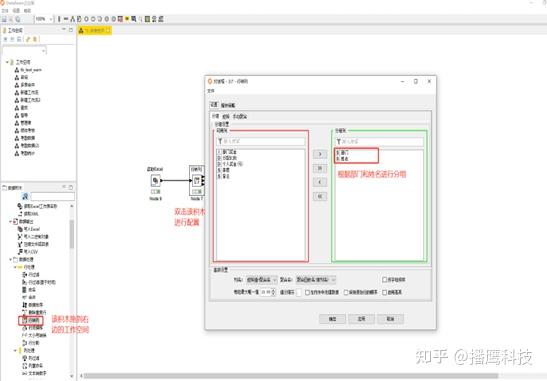The width and height of the screenshot is (547, 381).
Task: Click the last icon of the main toolbar
Action: (161, 19)
